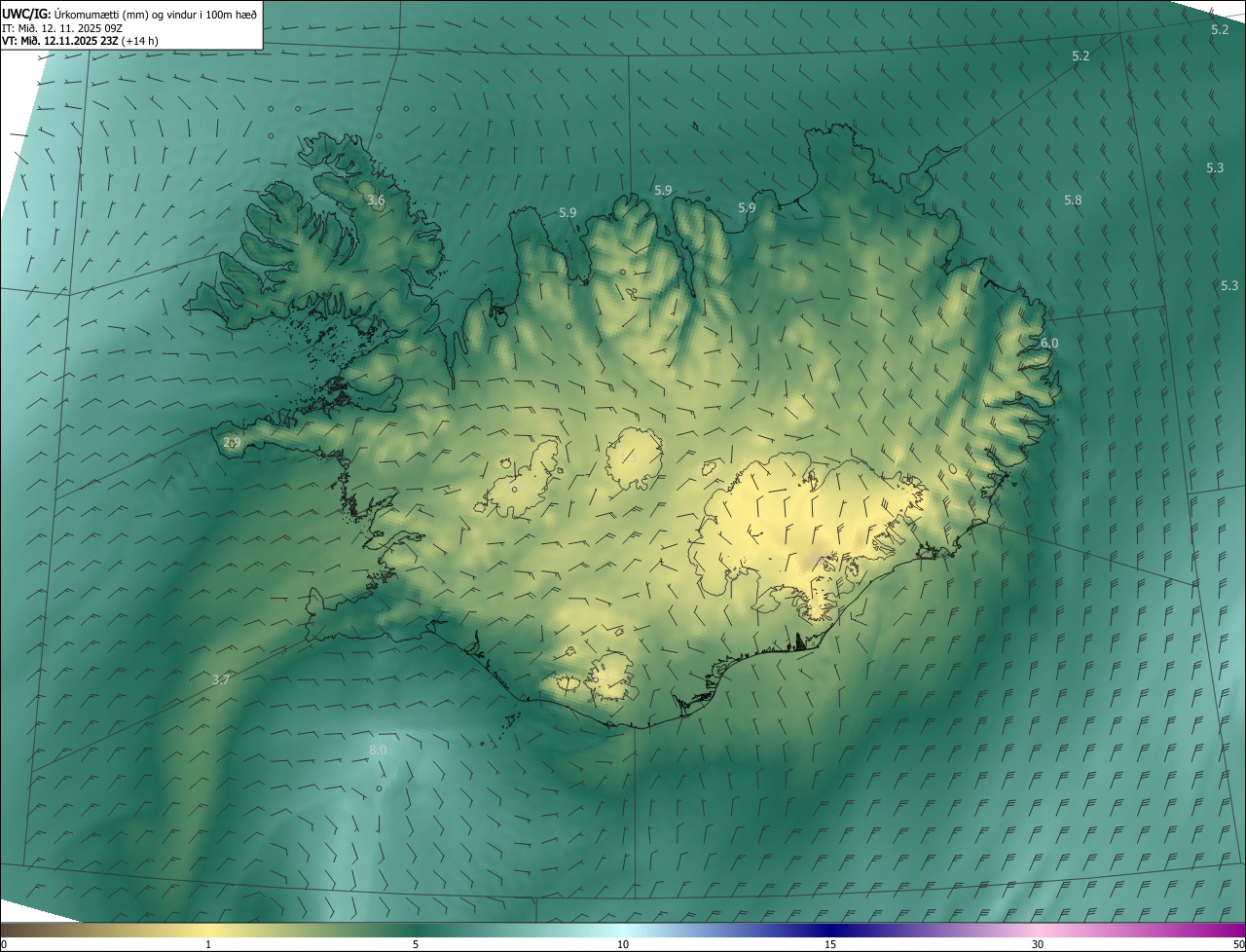Click the 0 tick on the color scale
1246x952 pixels.
4,944
